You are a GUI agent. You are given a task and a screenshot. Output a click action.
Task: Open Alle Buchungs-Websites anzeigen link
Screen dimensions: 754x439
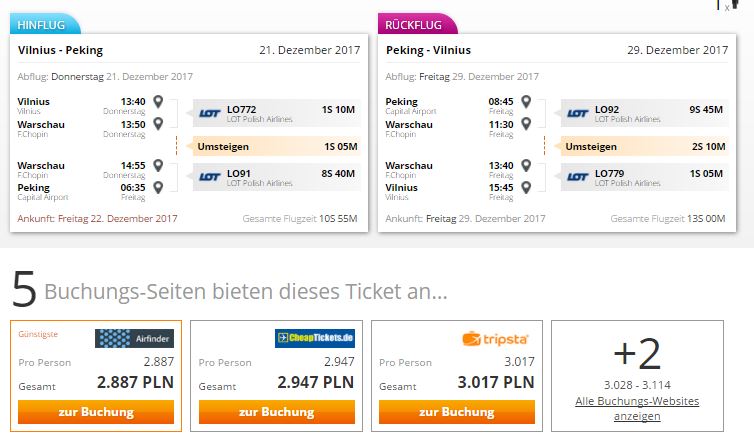(637, 408)
